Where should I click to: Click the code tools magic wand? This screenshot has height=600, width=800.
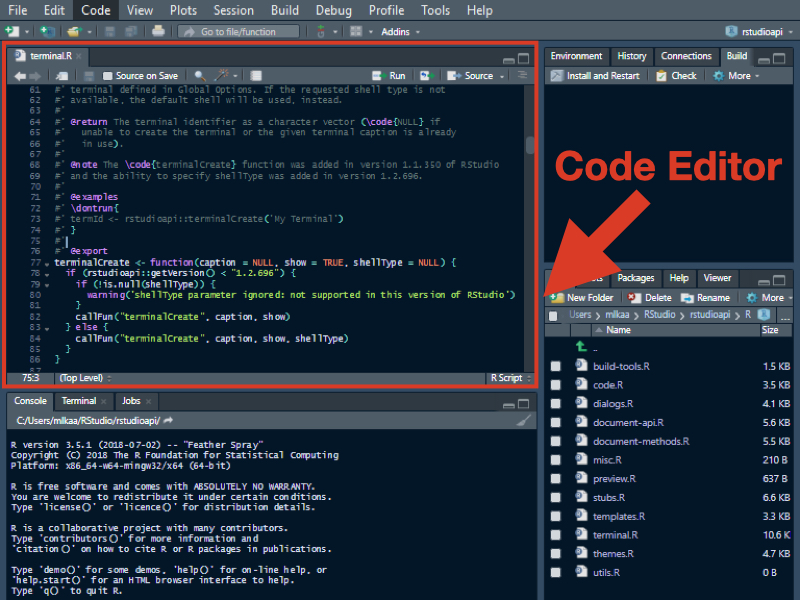[x=221, y=76]
